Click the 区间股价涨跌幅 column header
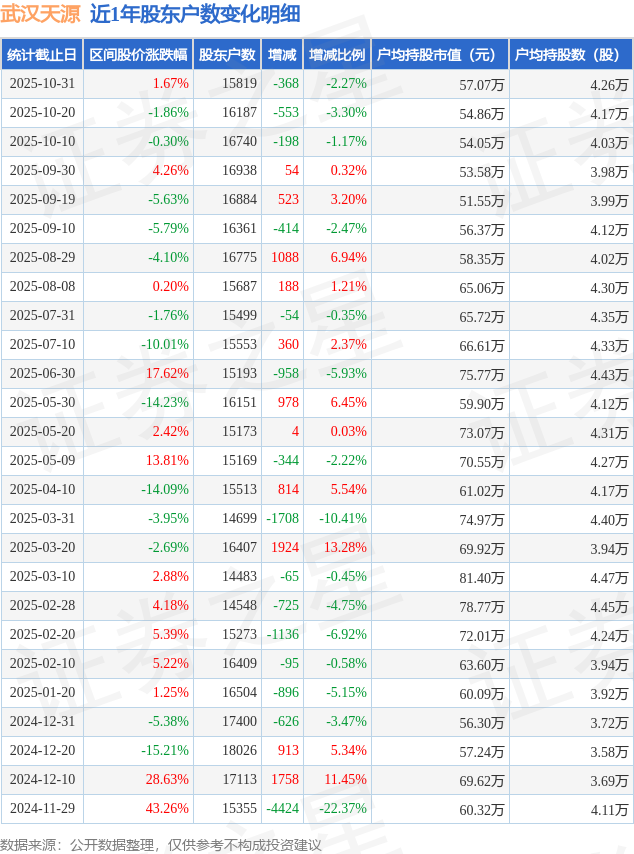The image size is (634, 854). pos(137,55)
